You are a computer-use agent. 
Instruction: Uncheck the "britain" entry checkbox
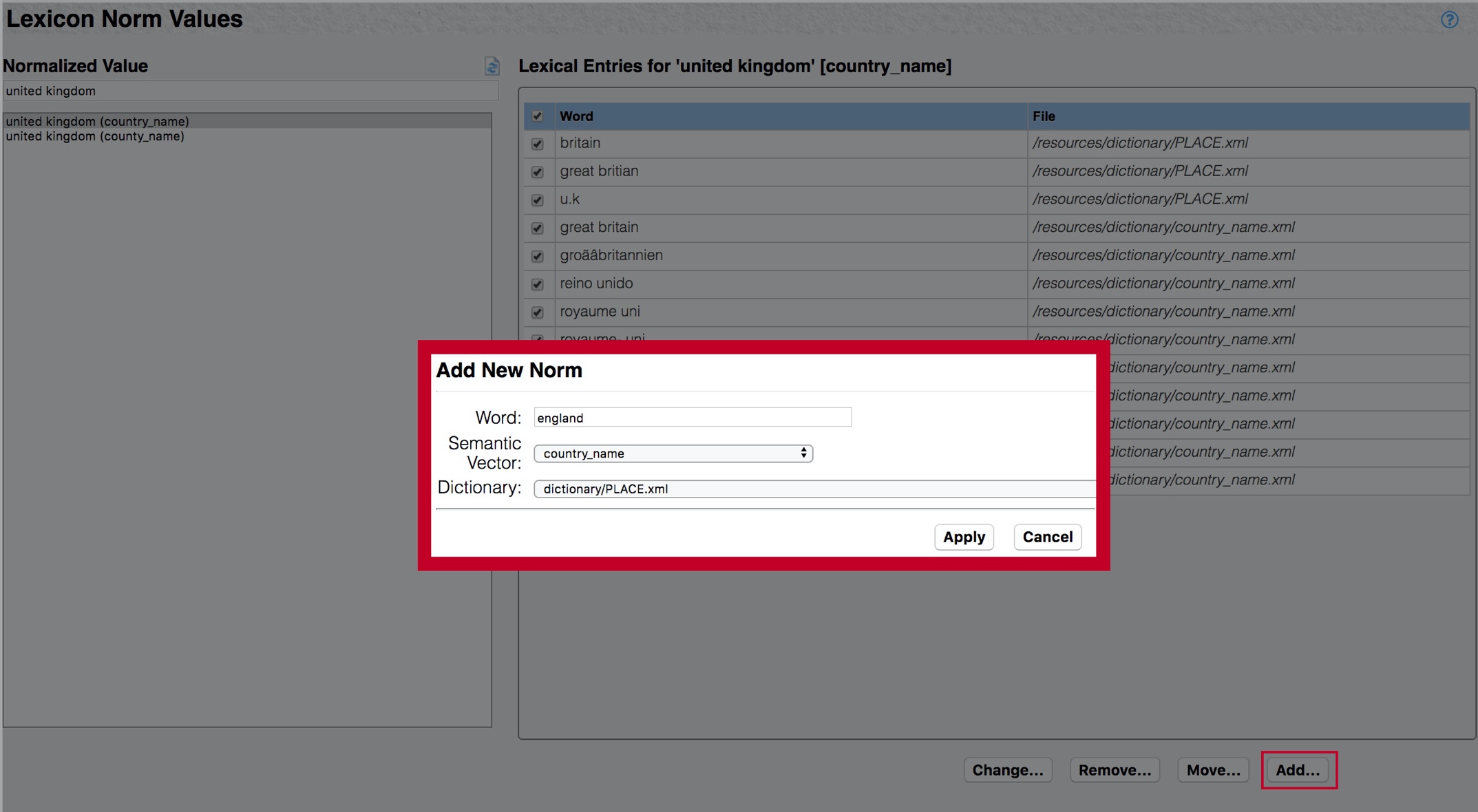point(538,143)
